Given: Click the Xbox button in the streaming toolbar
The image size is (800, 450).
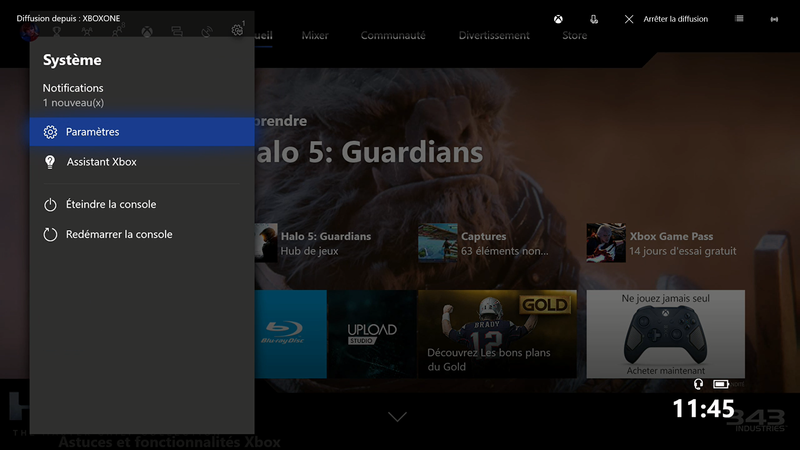Looking at the screenshot, I should click(558, 19).
